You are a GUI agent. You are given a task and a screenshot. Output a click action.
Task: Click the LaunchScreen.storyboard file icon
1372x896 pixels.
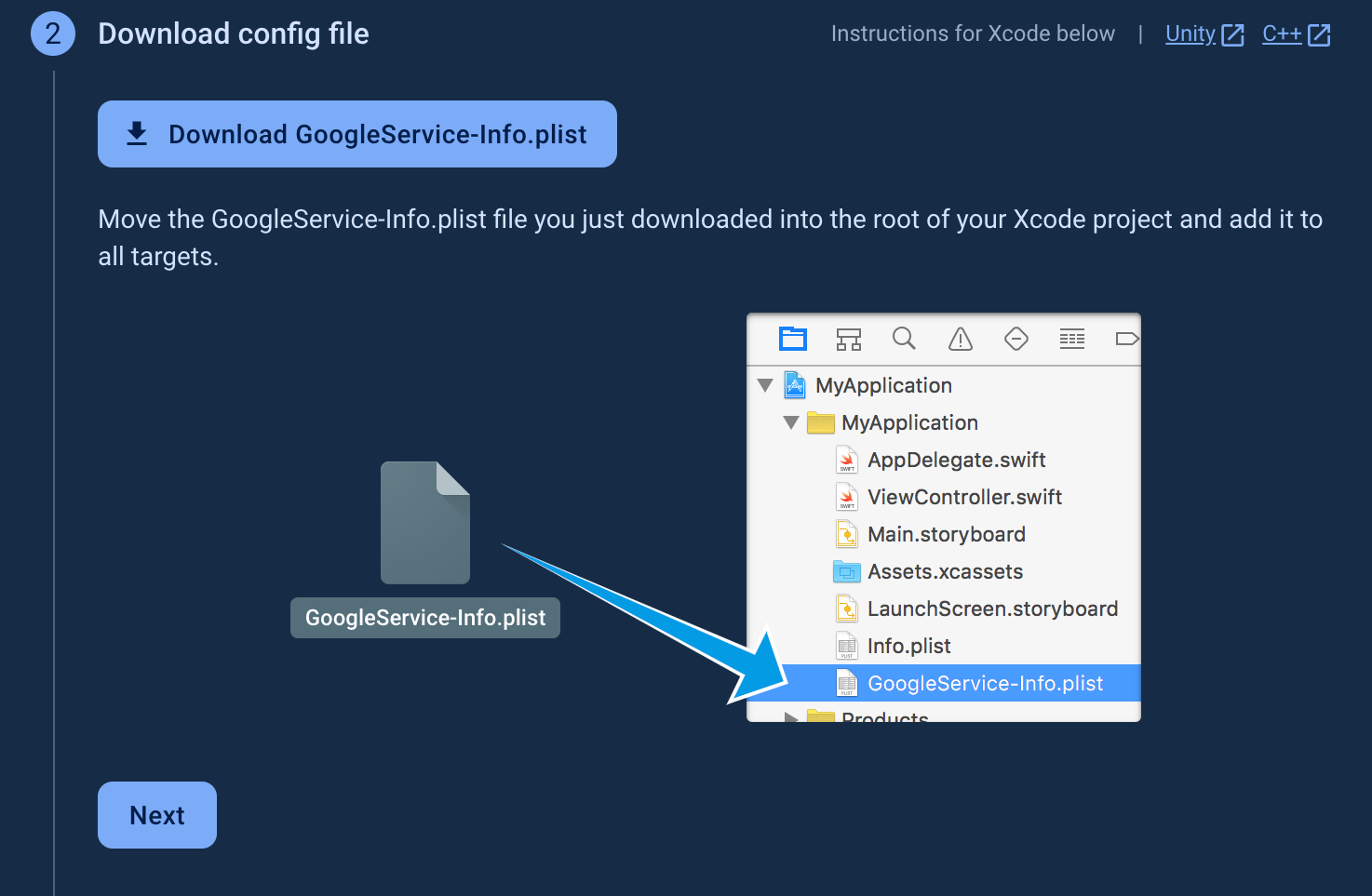(847, 608)
